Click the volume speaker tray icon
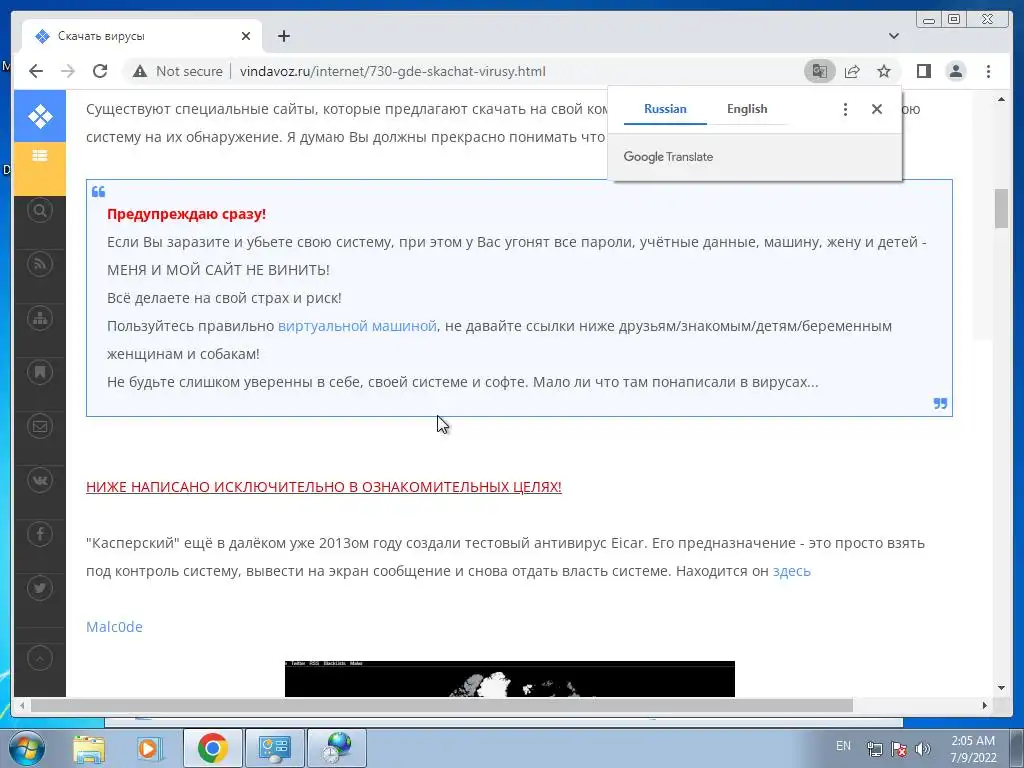Viewport: 1024px width, 768px height. [923, 748]
